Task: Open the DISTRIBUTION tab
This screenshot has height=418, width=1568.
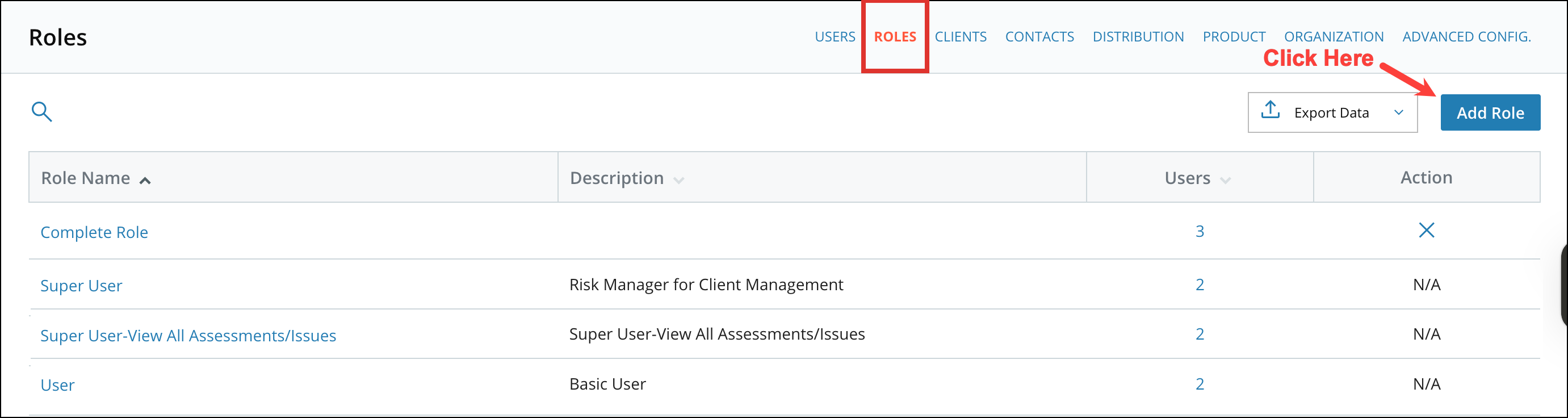Action: (x=1138, y=37)
